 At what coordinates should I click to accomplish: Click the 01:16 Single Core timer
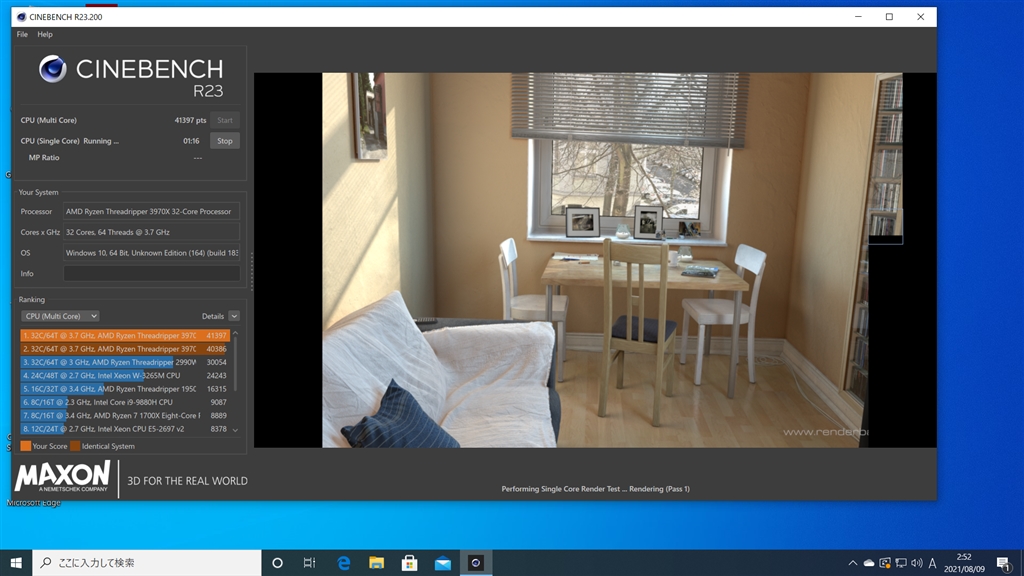[191, 141]
